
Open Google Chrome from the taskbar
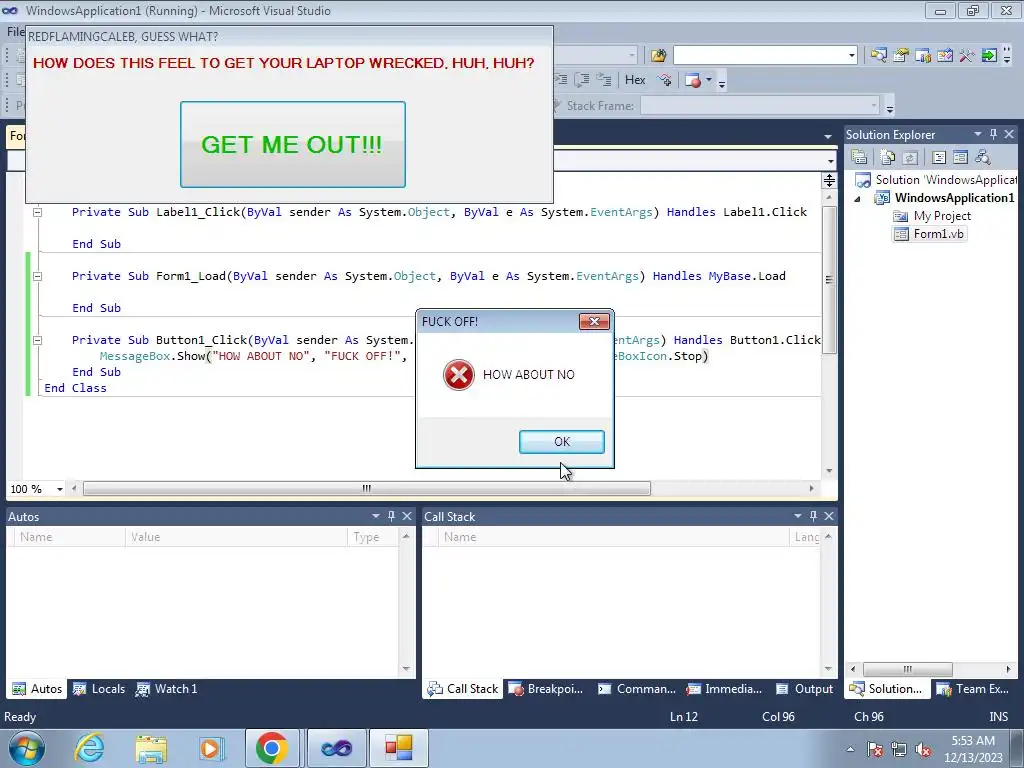point(272,748)
